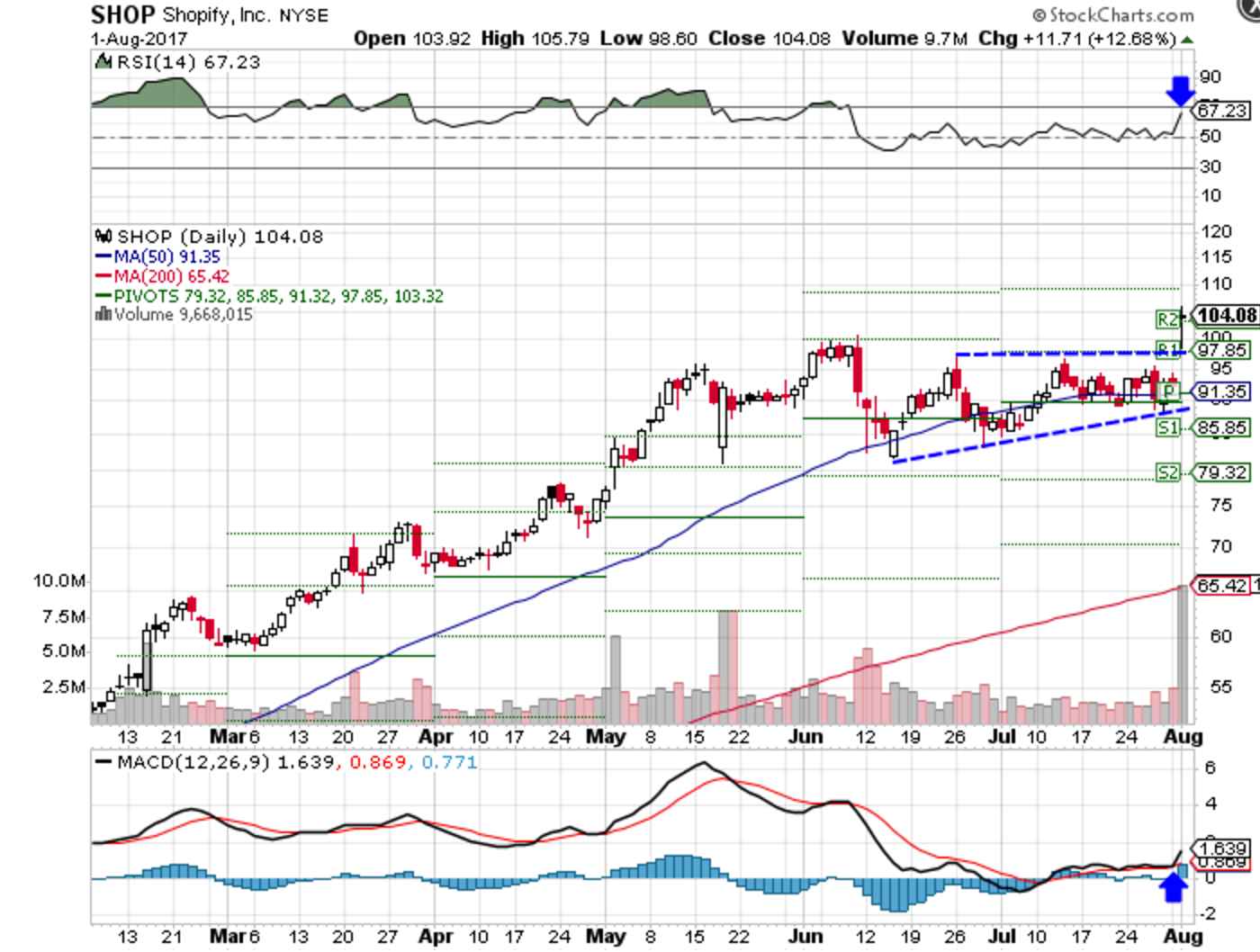Viewport: 1260px width, 952px height.
Task: Click the Mar label on price chart axis
Action: click(227, 736)
